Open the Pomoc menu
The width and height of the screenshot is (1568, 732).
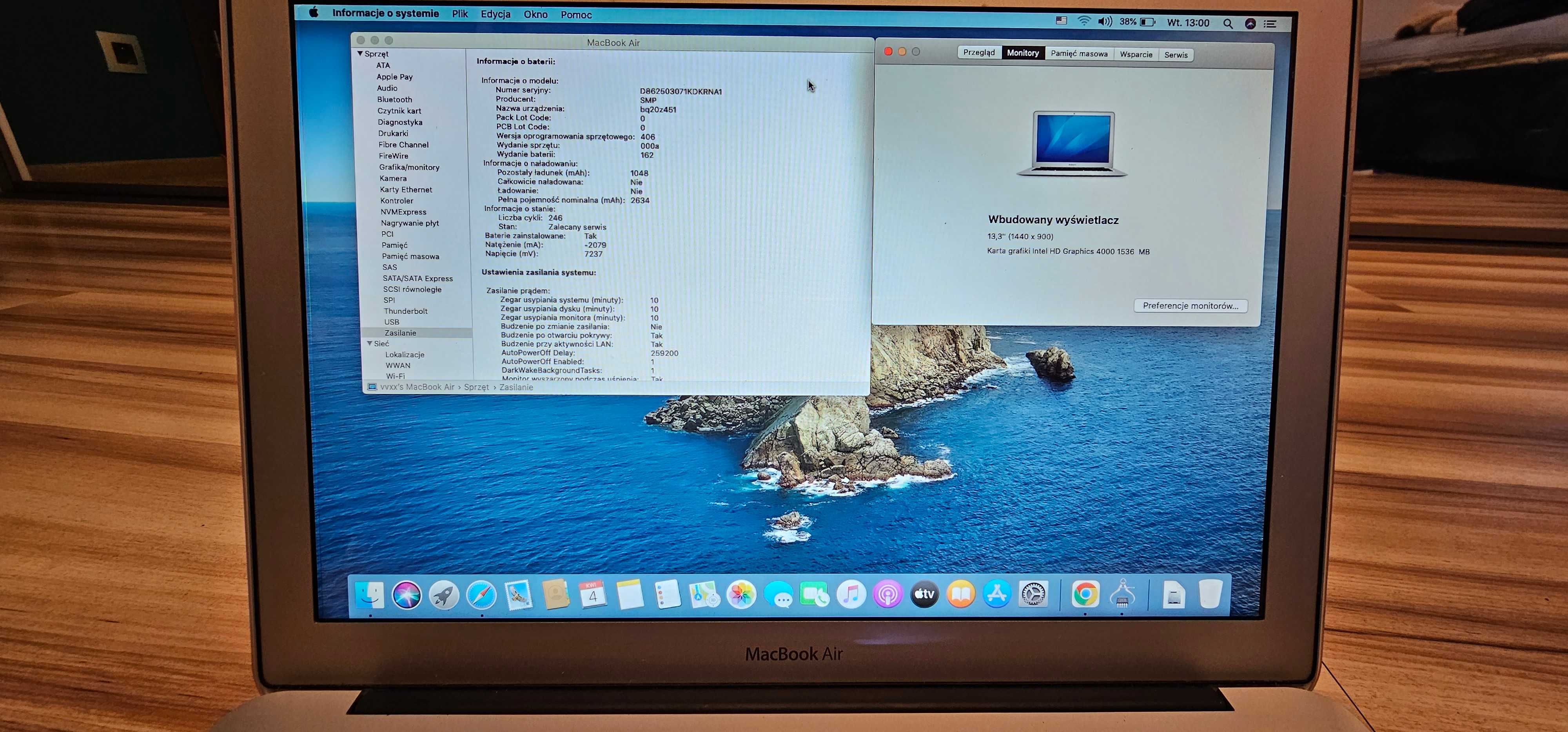pos(576,14)
